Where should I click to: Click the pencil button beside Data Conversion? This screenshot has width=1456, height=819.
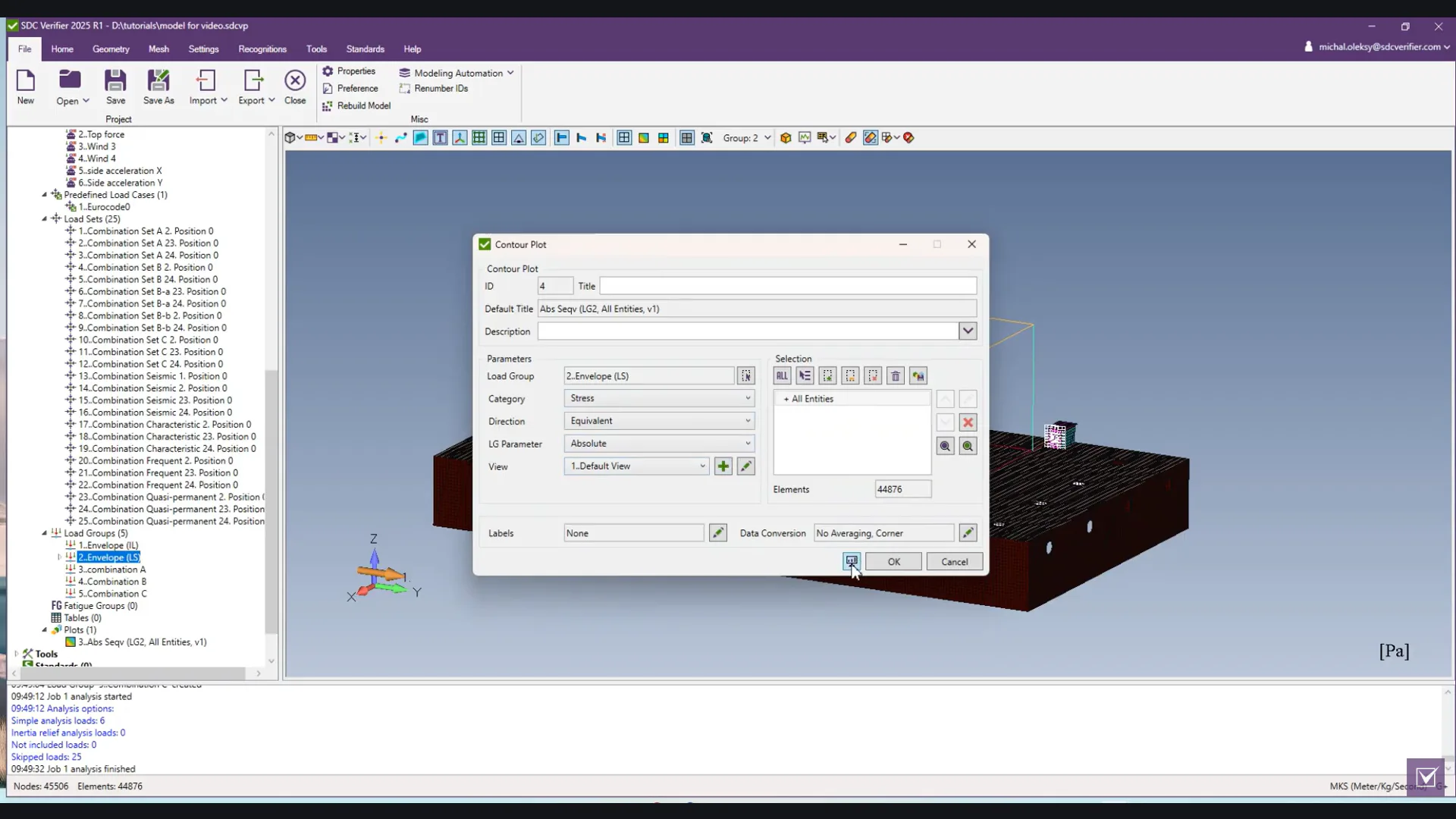[x=968, y=533]
